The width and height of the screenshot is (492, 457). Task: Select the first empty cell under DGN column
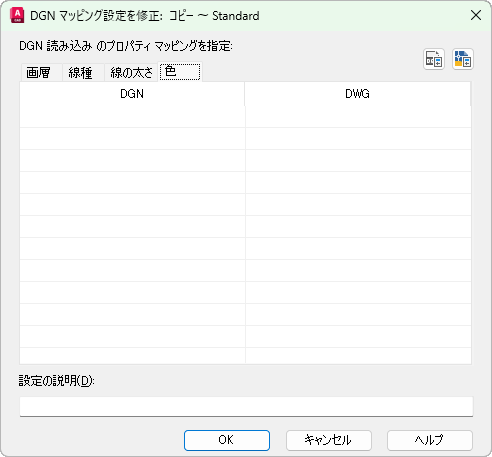[132, 117]
